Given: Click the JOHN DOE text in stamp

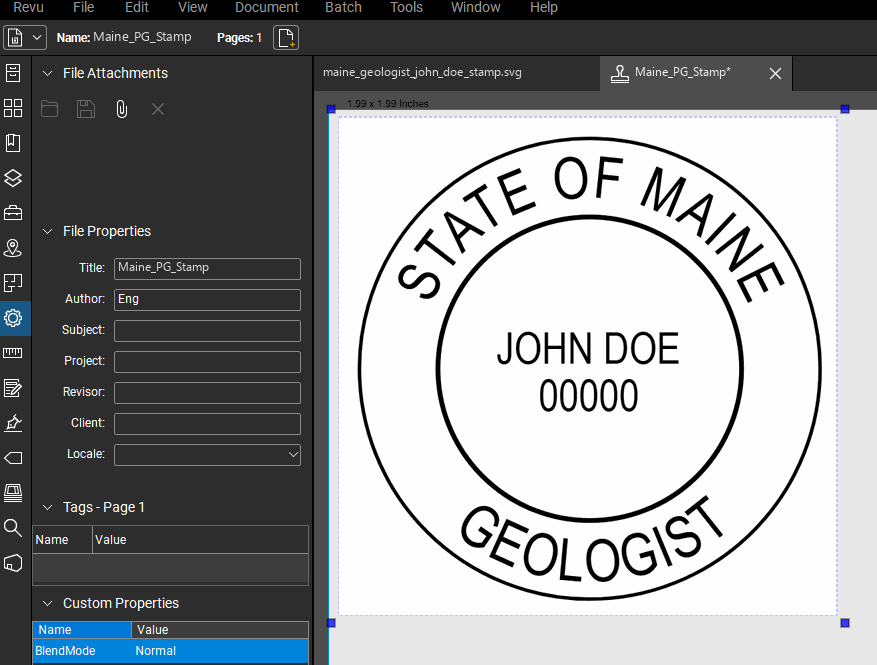Looking at the screenshot, I should tap(588, 348).
